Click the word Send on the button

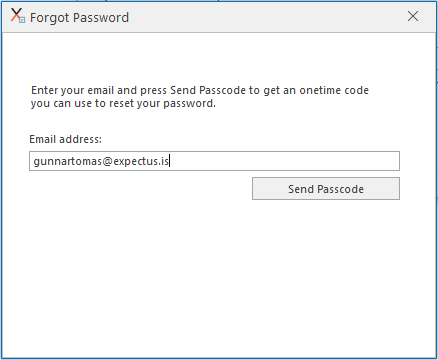[301, 189]
